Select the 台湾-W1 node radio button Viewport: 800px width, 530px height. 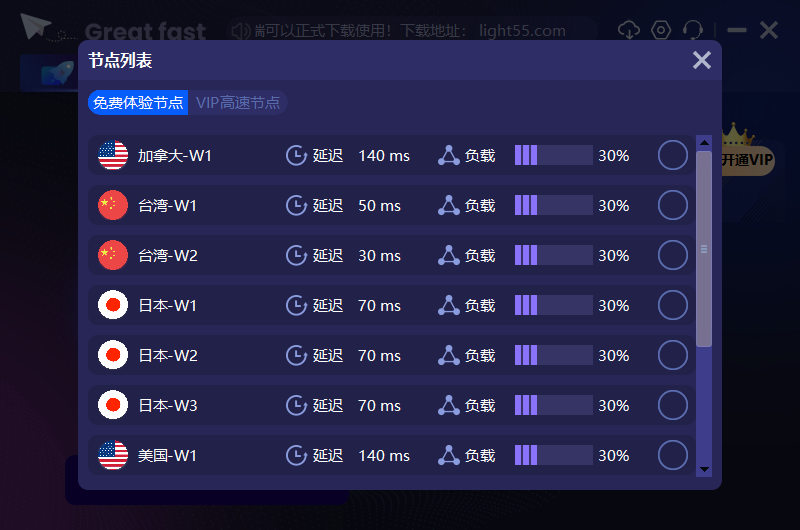pyautogui.click(x=672, y=205)
